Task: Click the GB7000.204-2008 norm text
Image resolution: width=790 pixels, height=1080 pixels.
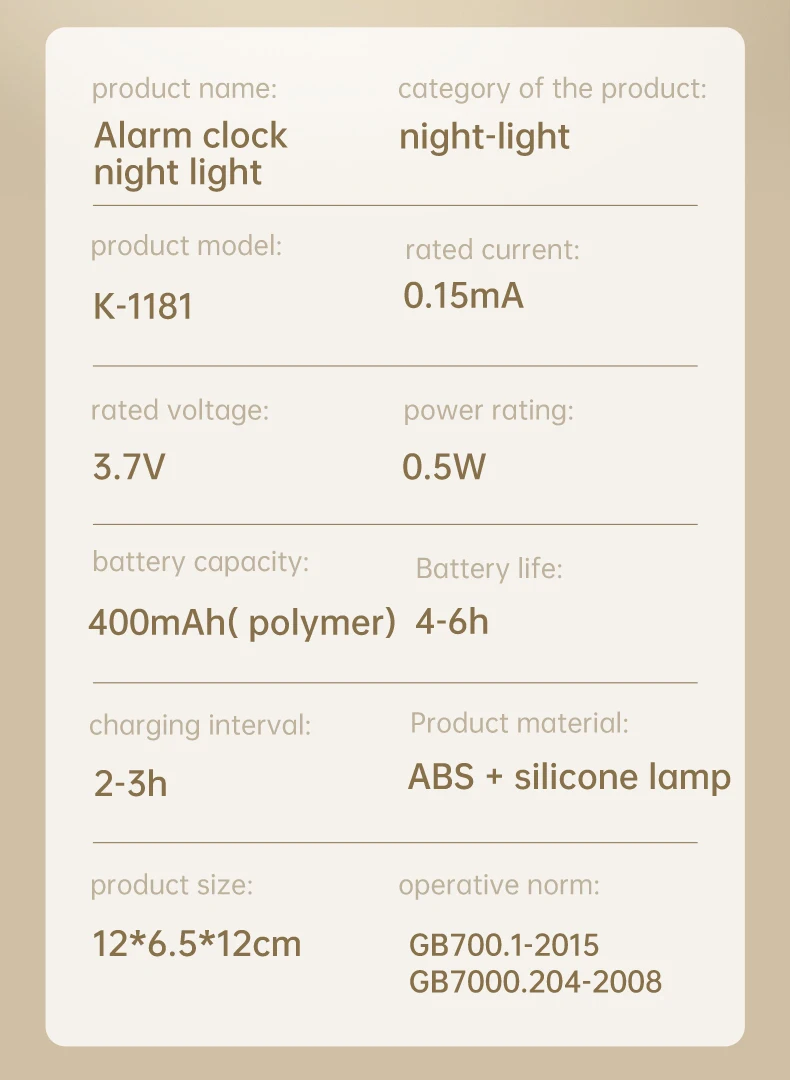Action: point(535,982)
